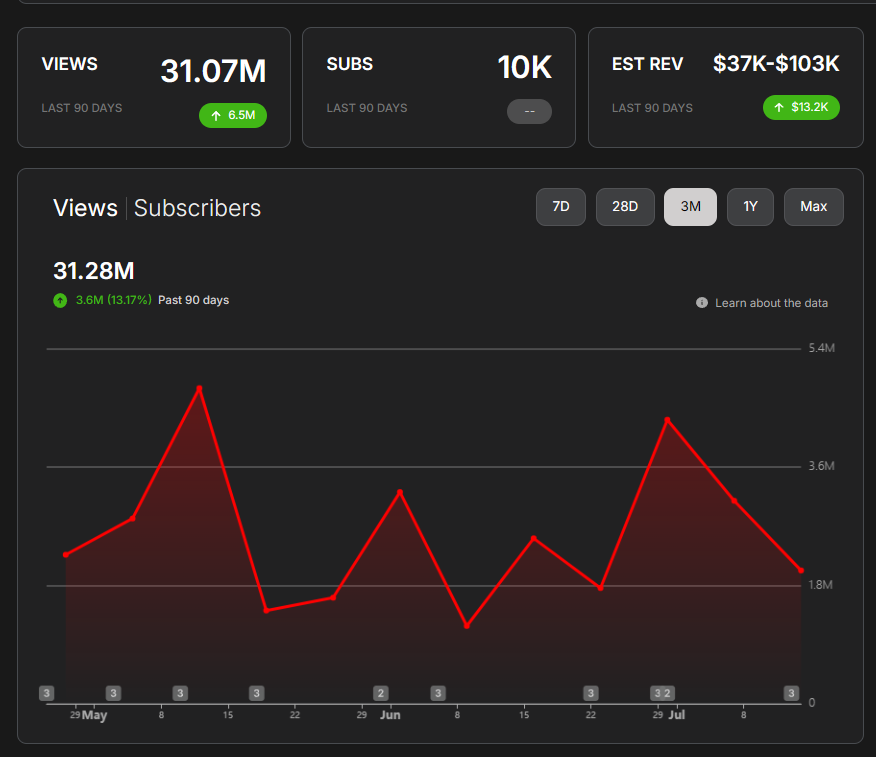Switch to the Subscribers chart tab
The height and width of the screenshot is (757, 876).
coord(197,208)
